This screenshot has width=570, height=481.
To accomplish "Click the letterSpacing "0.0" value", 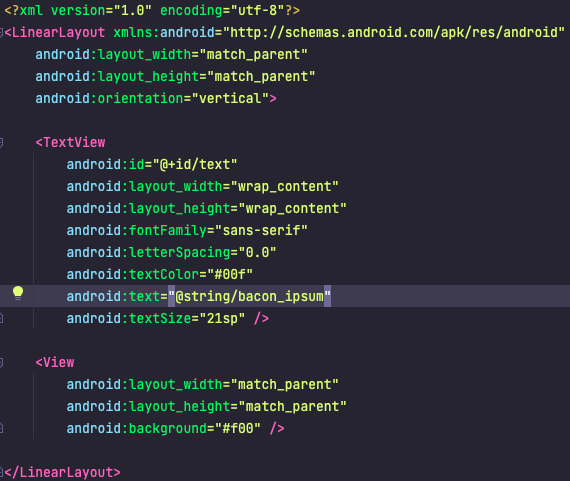I will point(257,253).
